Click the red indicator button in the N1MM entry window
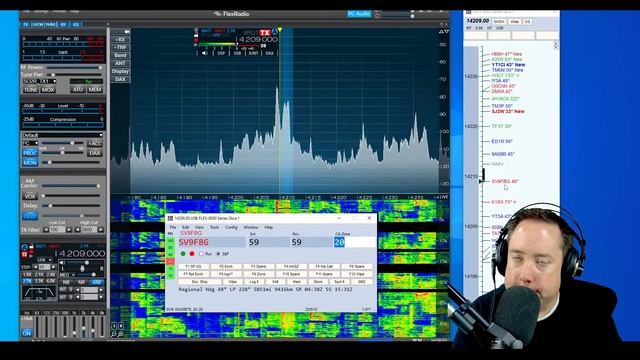This screenshot has width=640, height=360. tap(192, 253)
